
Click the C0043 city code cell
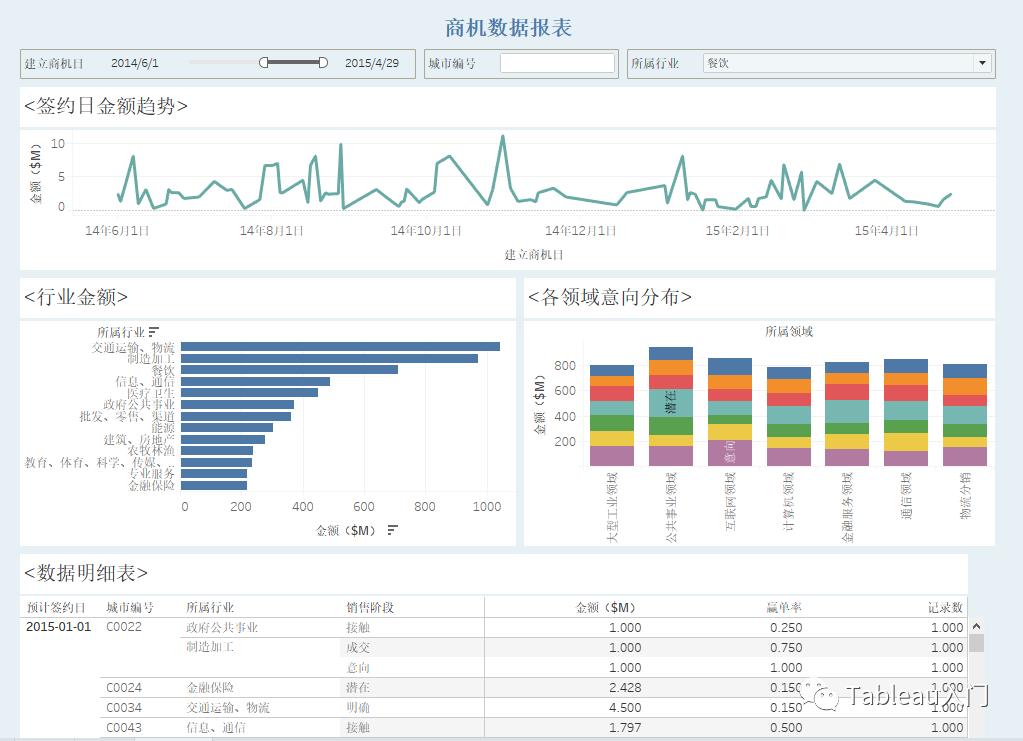(124, 727)
